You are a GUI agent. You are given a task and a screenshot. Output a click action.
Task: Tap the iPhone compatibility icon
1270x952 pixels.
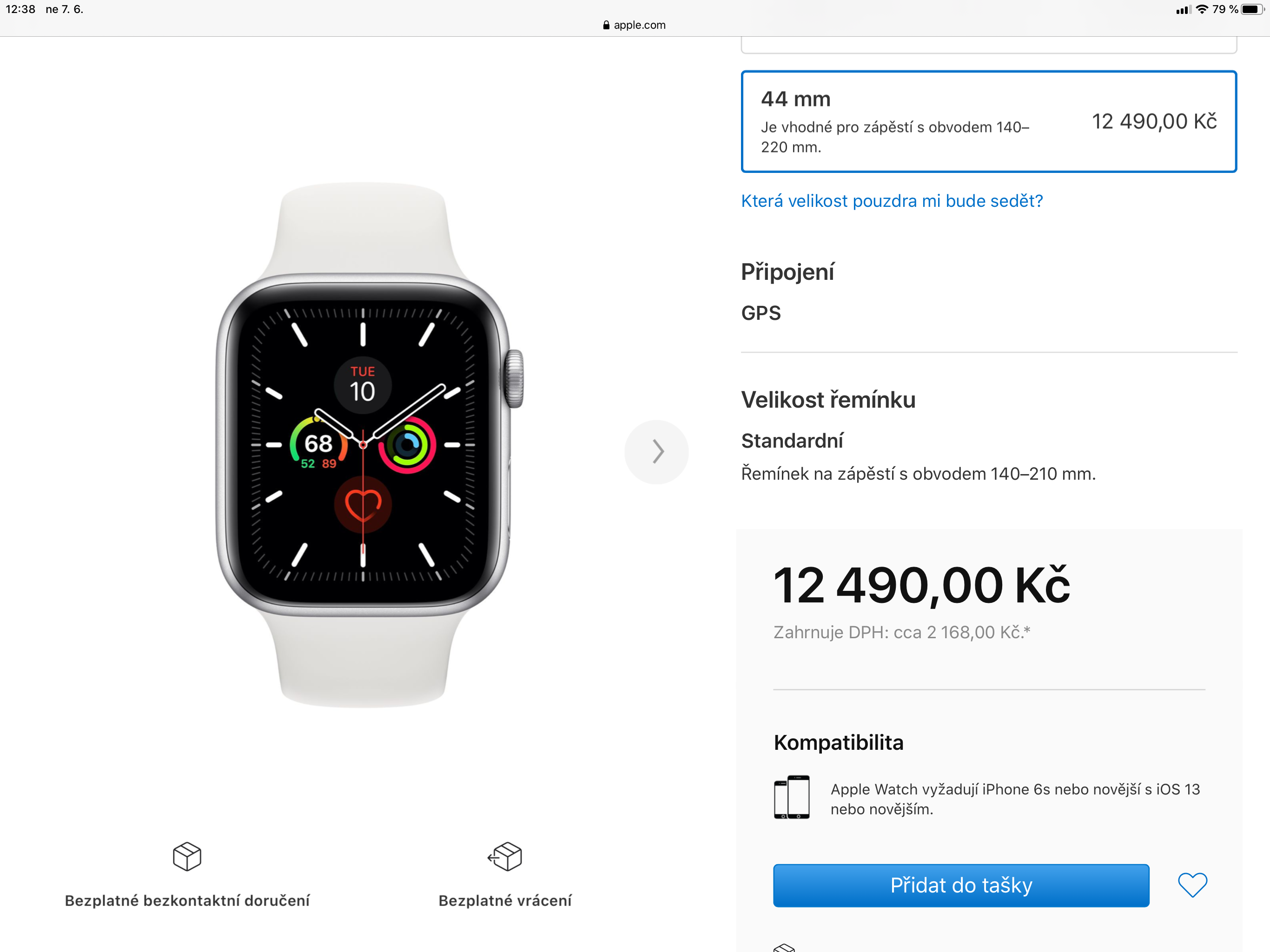791,797
